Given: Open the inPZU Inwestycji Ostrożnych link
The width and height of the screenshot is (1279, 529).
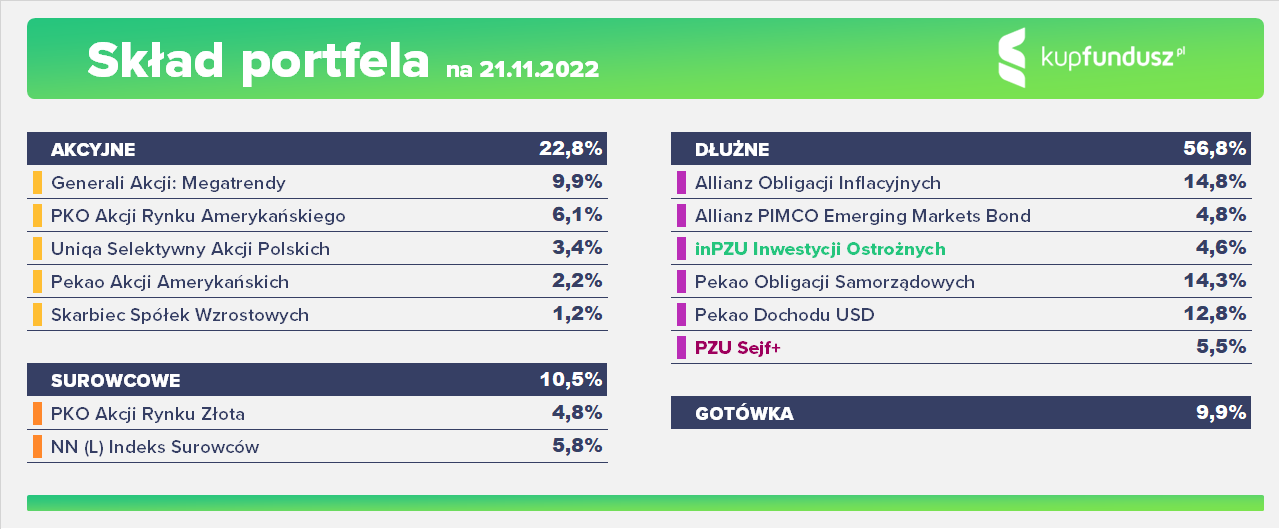Looking at the screenshot, I should tap(820, 249).
